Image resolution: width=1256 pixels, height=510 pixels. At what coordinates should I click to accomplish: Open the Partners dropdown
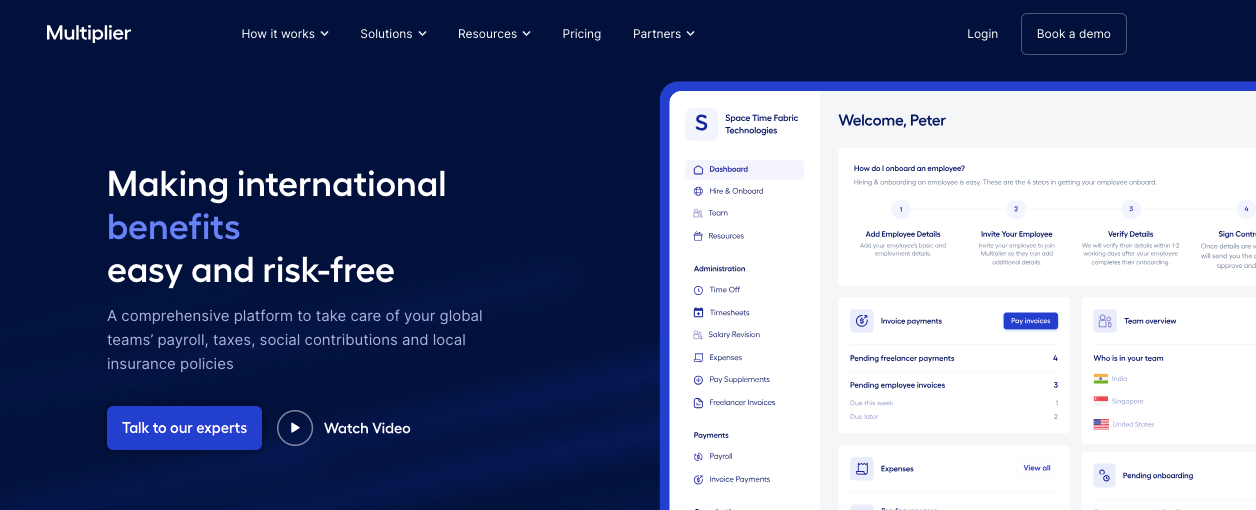pyautogui.click(x=664, y=34)
